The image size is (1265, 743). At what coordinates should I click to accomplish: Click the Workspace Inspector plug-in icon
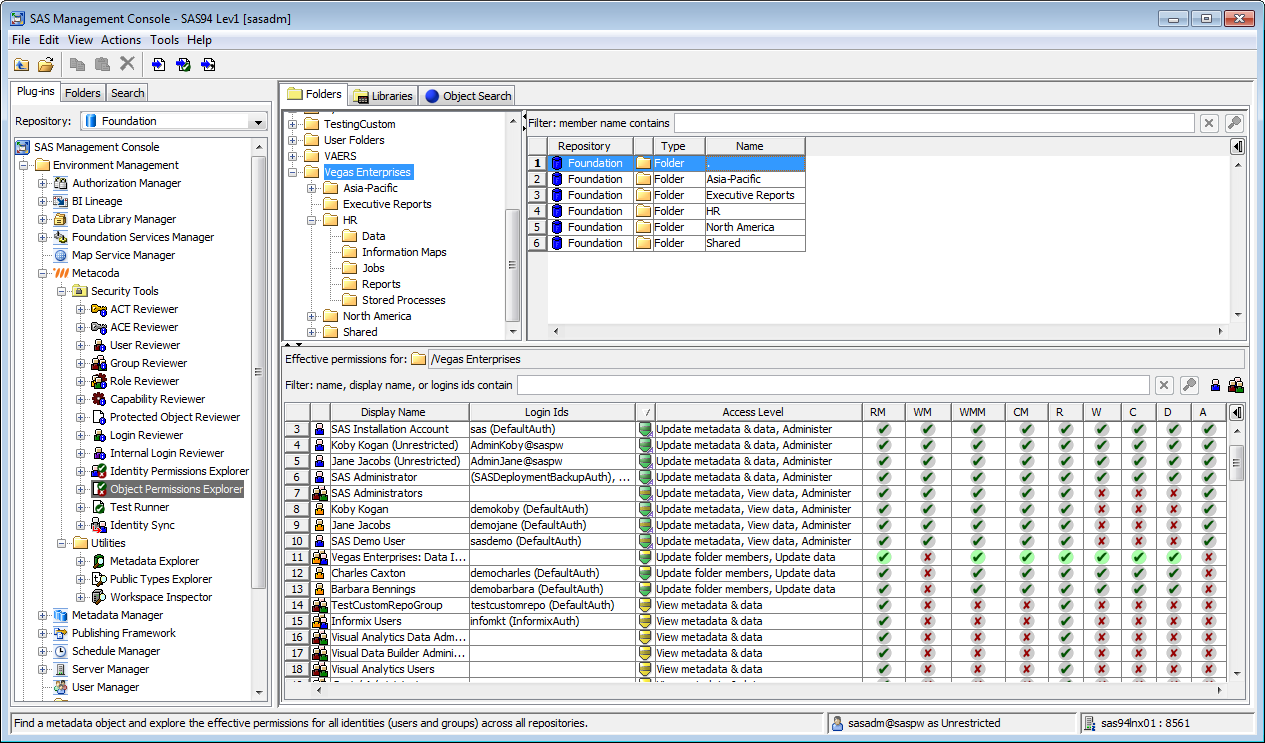99,597
